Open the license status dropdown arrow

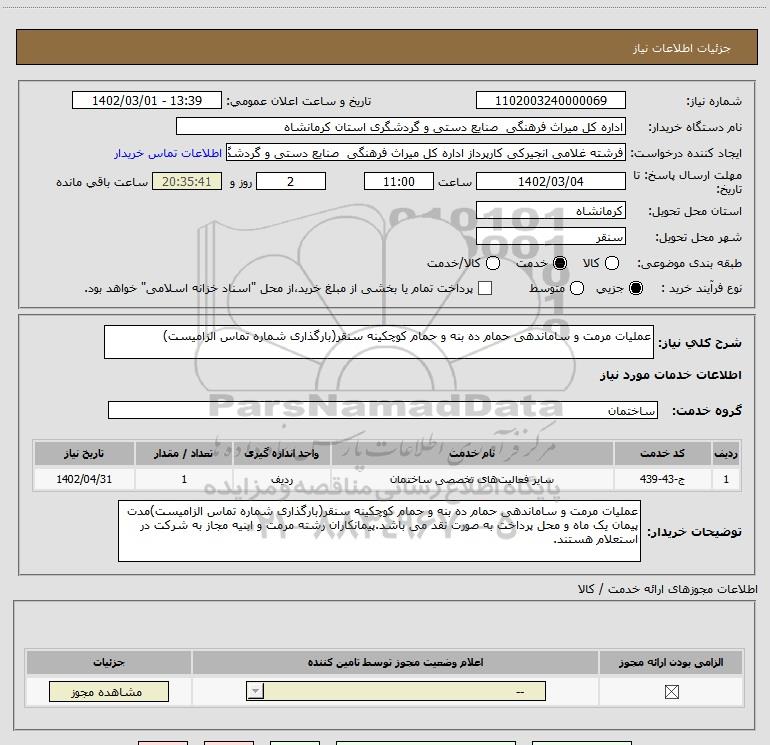coord(255,691)
